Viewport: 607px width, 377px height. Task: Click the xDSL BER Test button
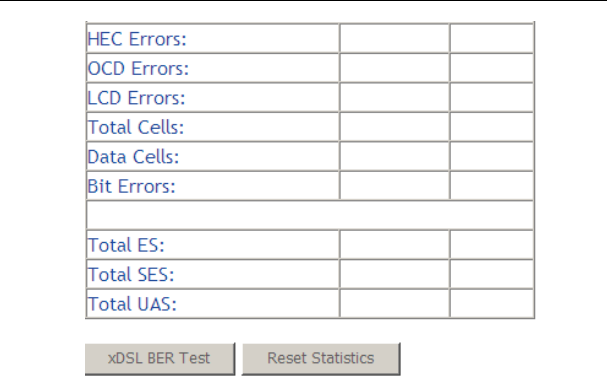pos(160,358)
